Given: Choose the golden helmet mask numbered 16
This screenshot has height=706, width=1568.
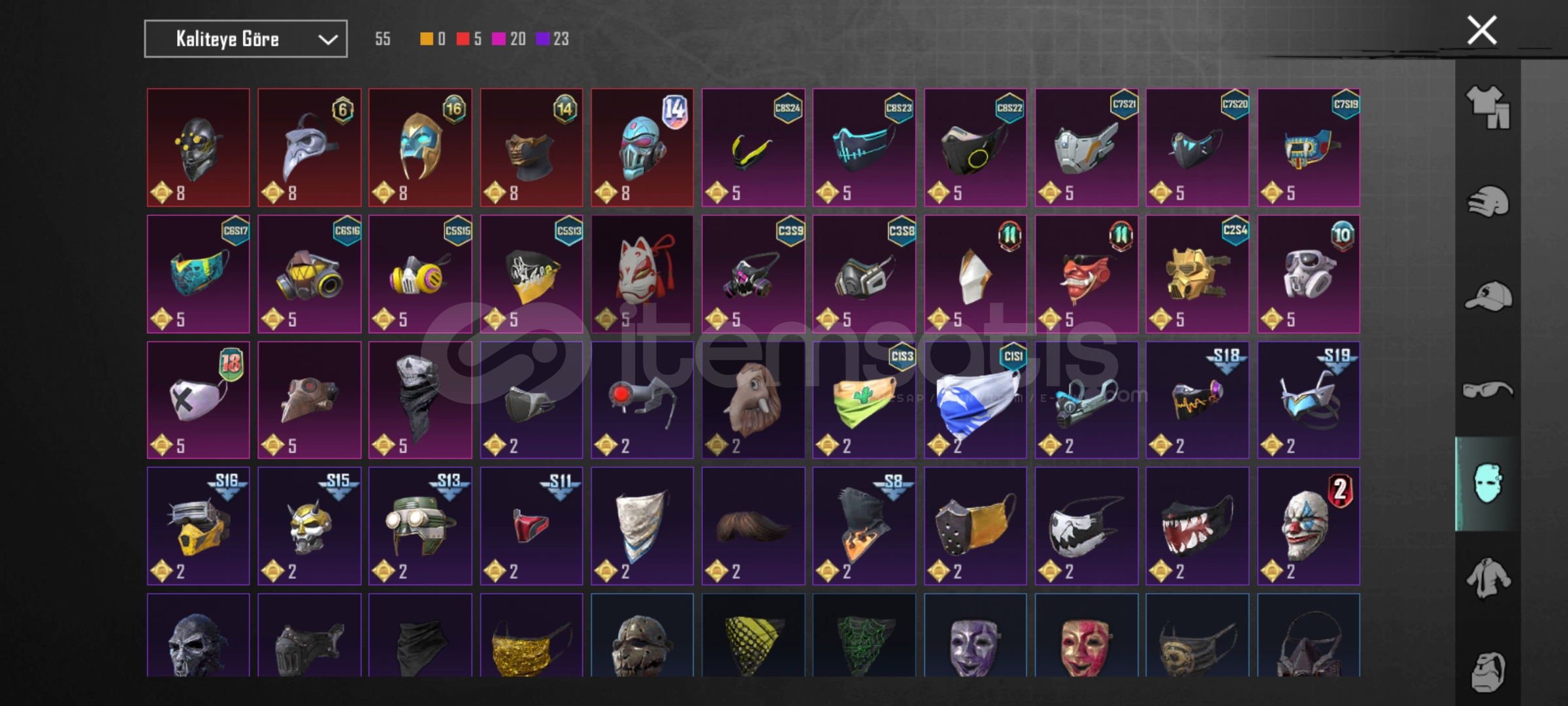Looking at the screenshot, I should (420, 148).
